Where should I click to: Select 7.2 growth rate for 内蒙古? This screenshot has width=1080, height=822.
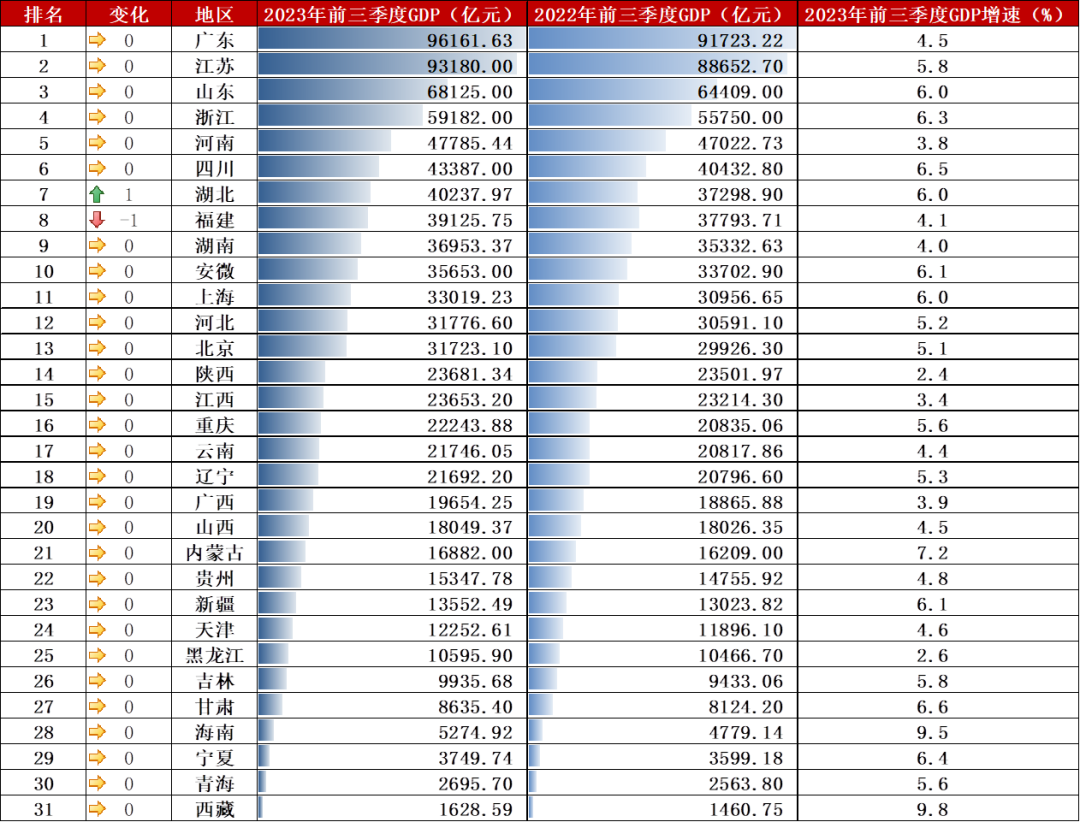(932, 553)
